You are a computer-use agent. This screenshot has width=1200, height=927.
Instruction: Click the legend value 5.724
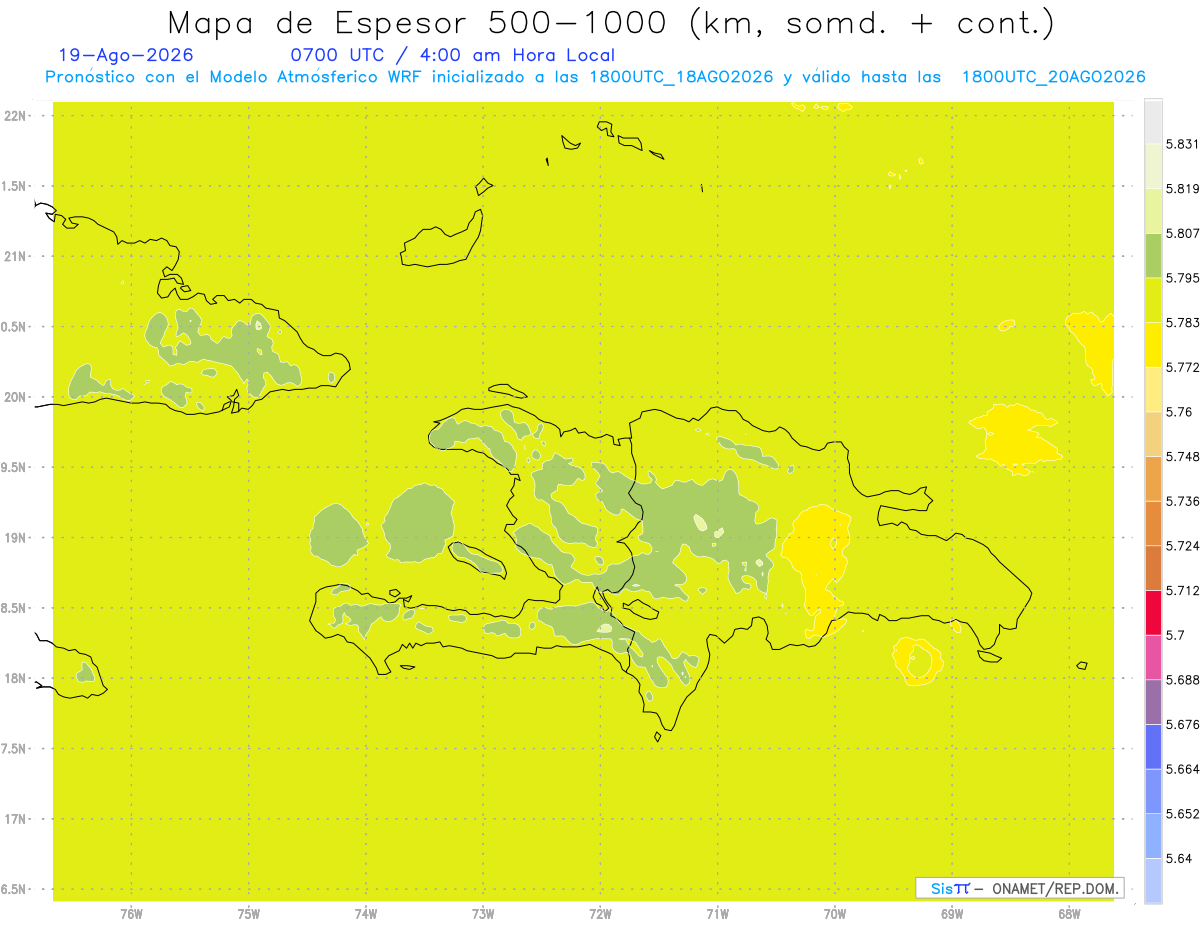1182,546
